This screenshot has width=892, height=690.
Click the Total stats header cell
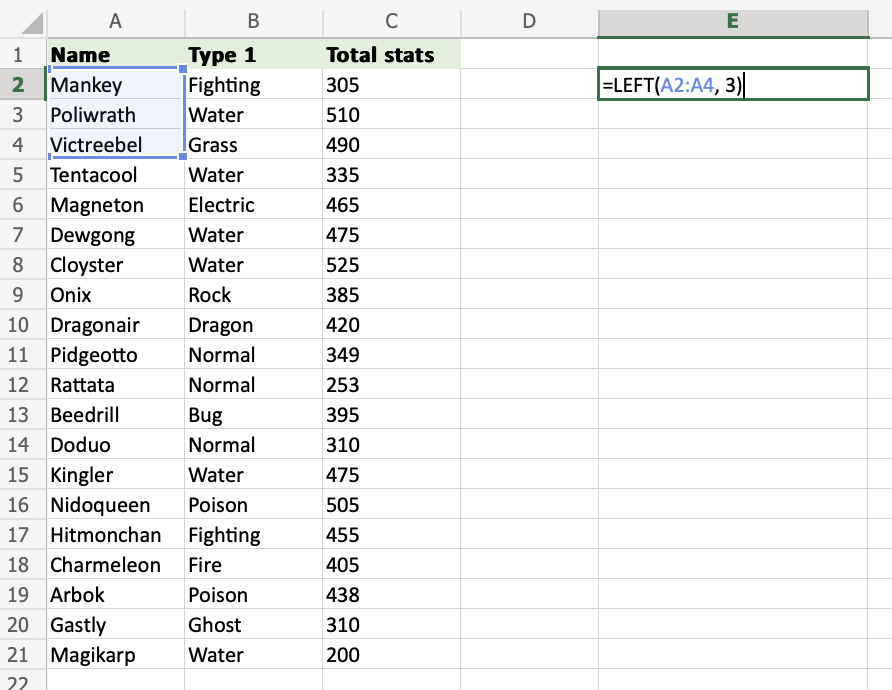click(391, 55)
